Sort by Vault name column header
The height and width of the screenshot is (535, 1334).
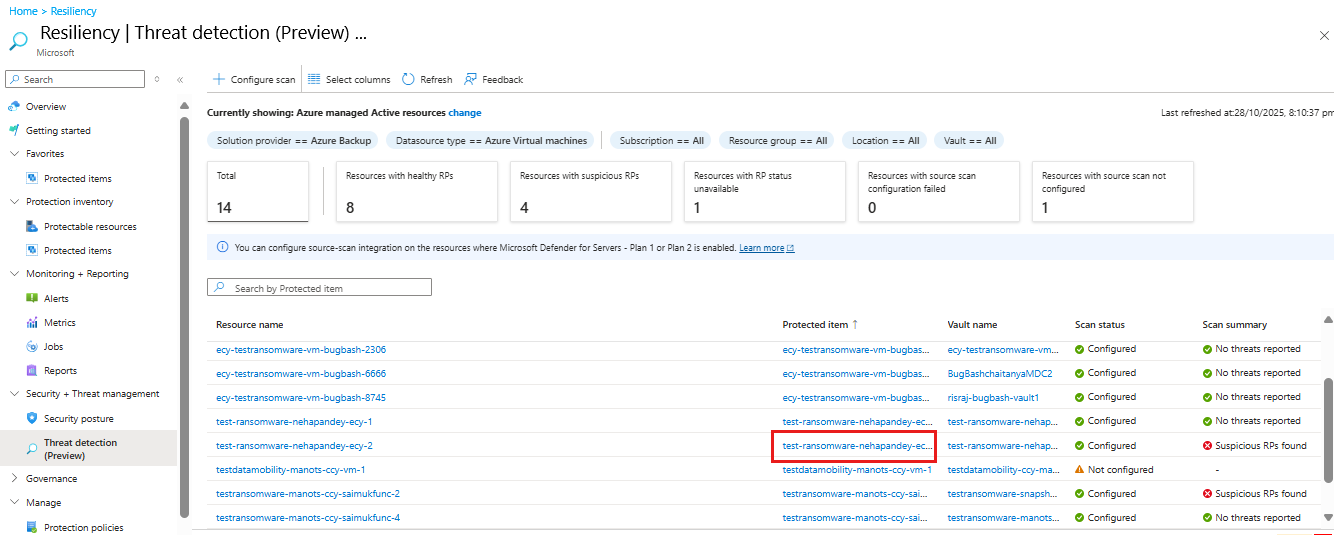pyautogui.click(x=972, y=324)
